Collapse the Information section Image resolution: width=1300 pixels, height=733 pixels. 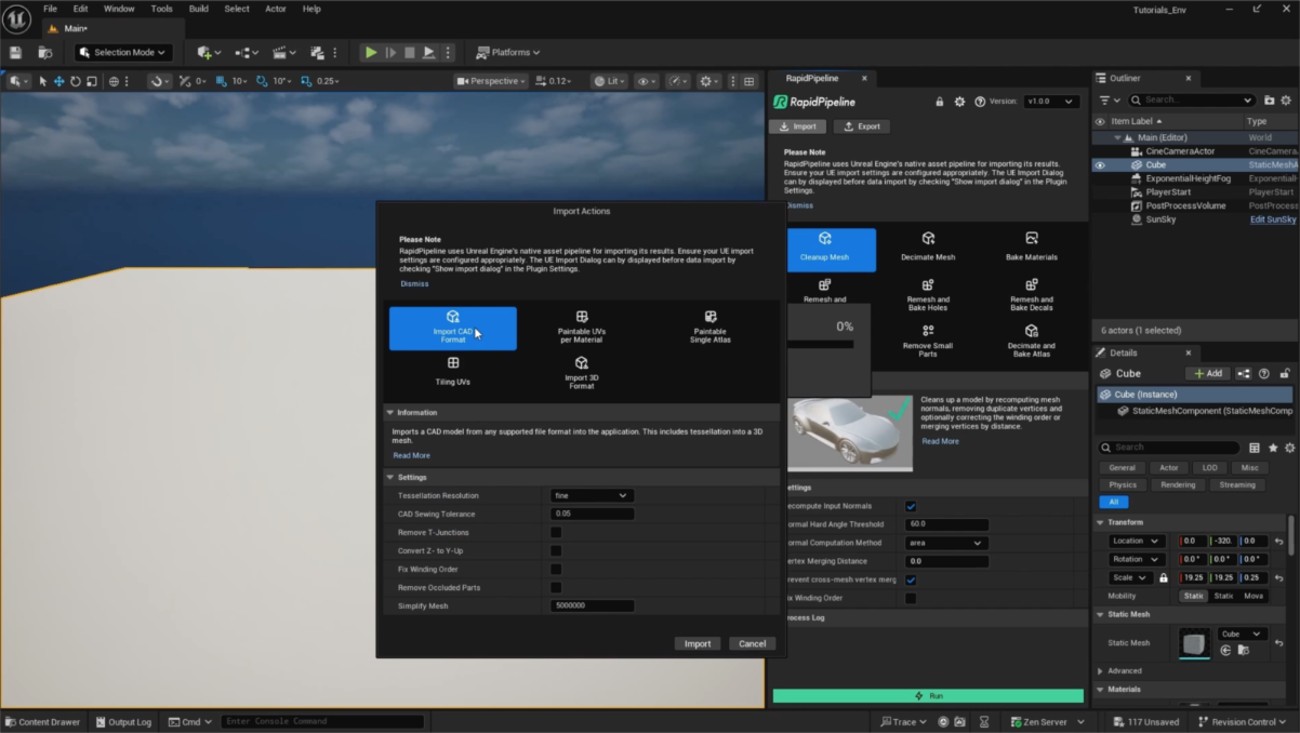coord(390,412)
